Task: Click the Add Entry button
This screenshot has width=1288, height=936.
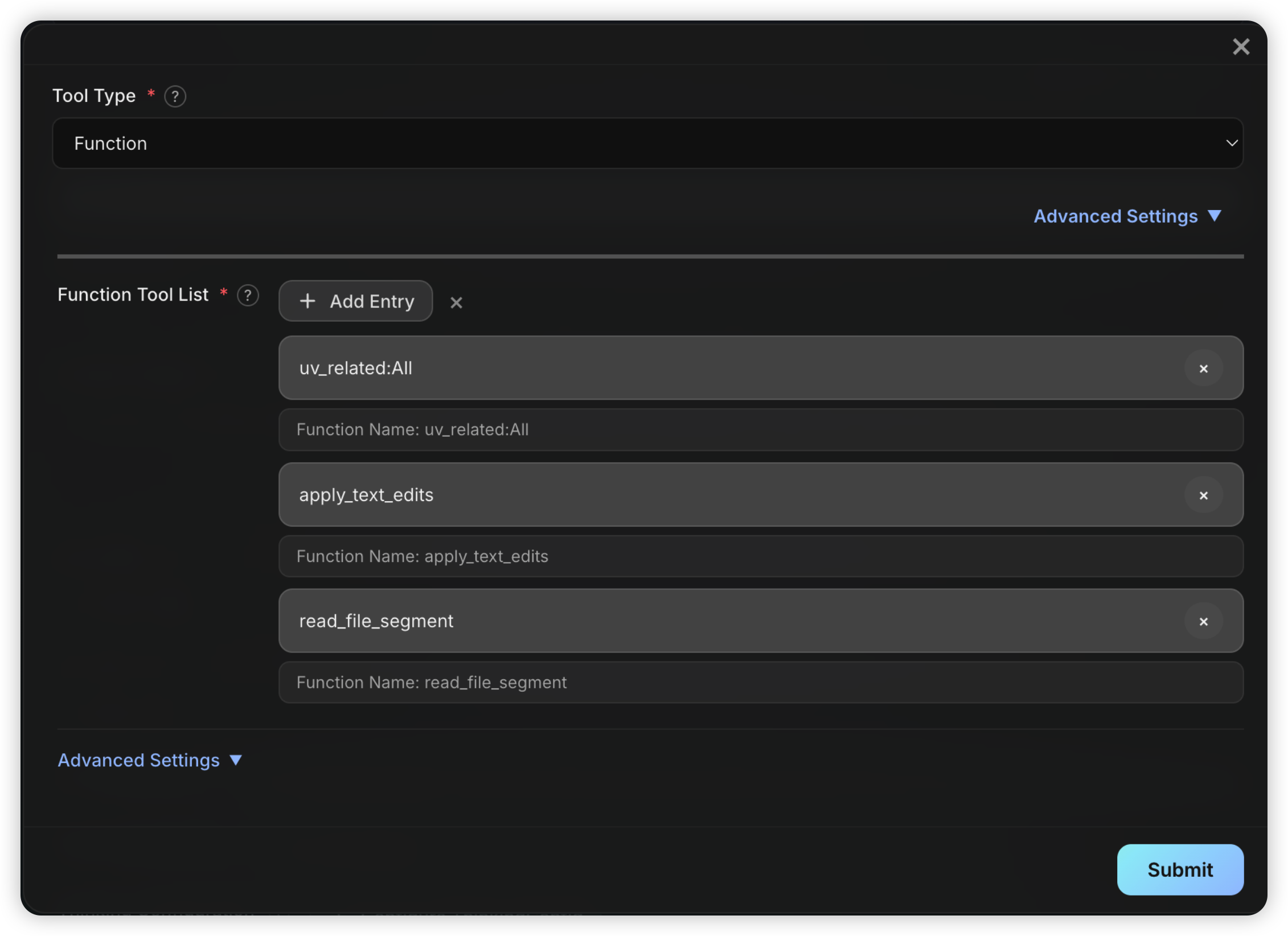Action: (355, 301)
